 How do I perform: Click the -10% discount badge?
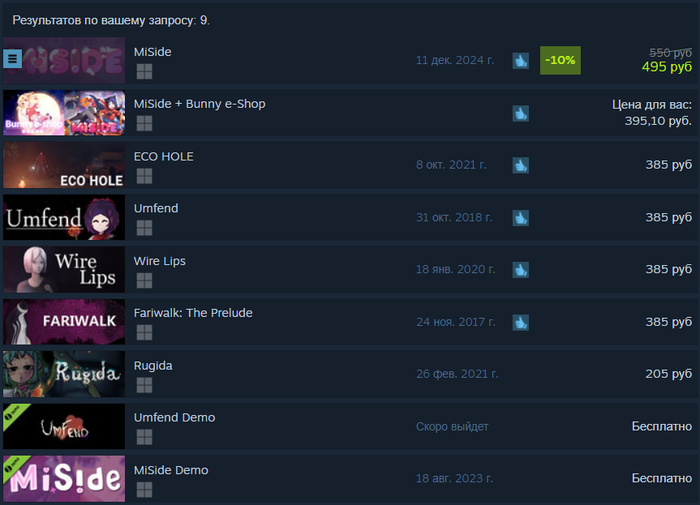560,60
